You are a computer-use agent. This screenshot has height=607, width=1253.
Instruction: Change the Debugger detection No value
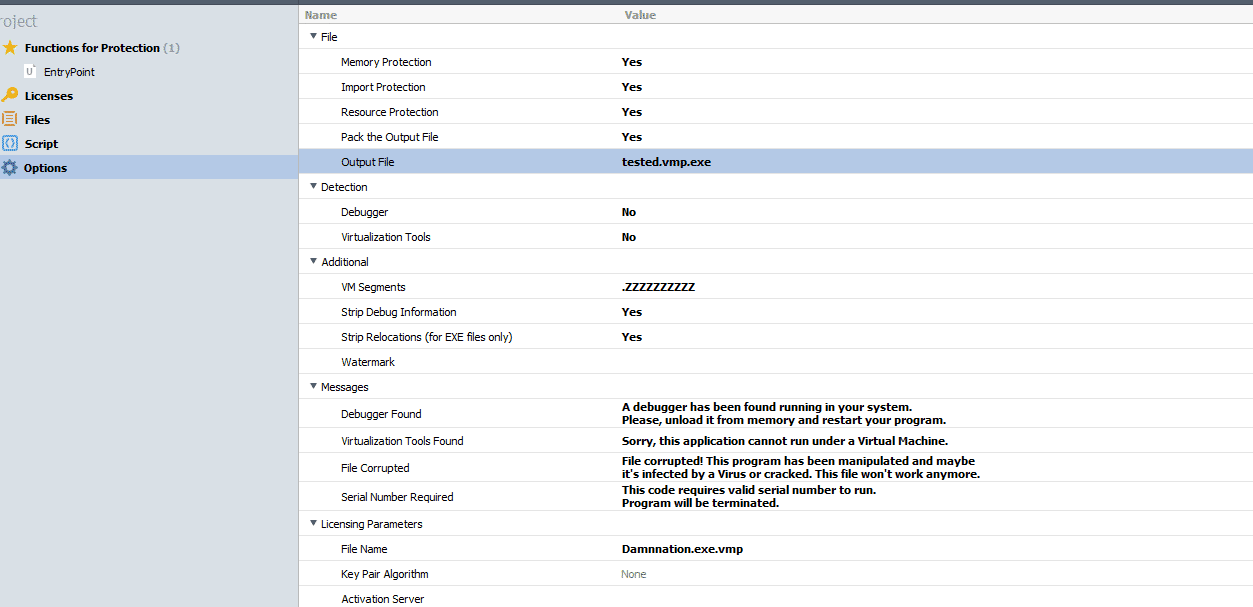[629, 212]
